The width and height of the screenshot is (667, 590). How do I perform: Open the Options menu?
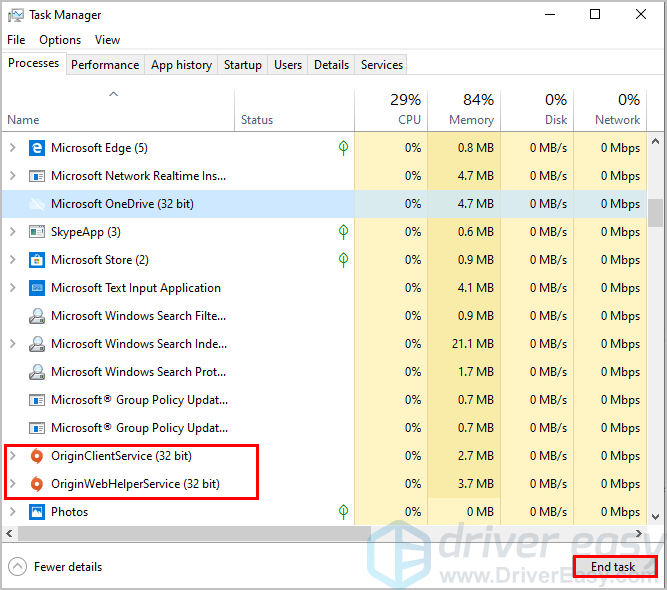60,40
